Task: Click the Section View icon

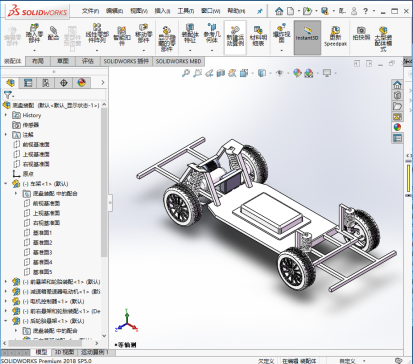Action: (x=221, y=73)
